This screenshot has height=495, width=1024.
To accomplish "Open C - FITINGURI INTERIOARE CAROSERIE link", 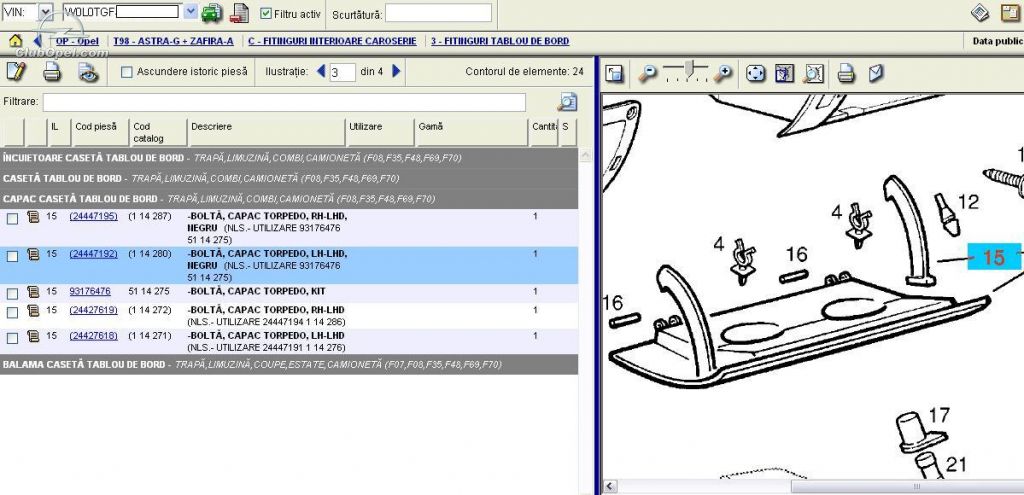I will (x=332, y=41).
